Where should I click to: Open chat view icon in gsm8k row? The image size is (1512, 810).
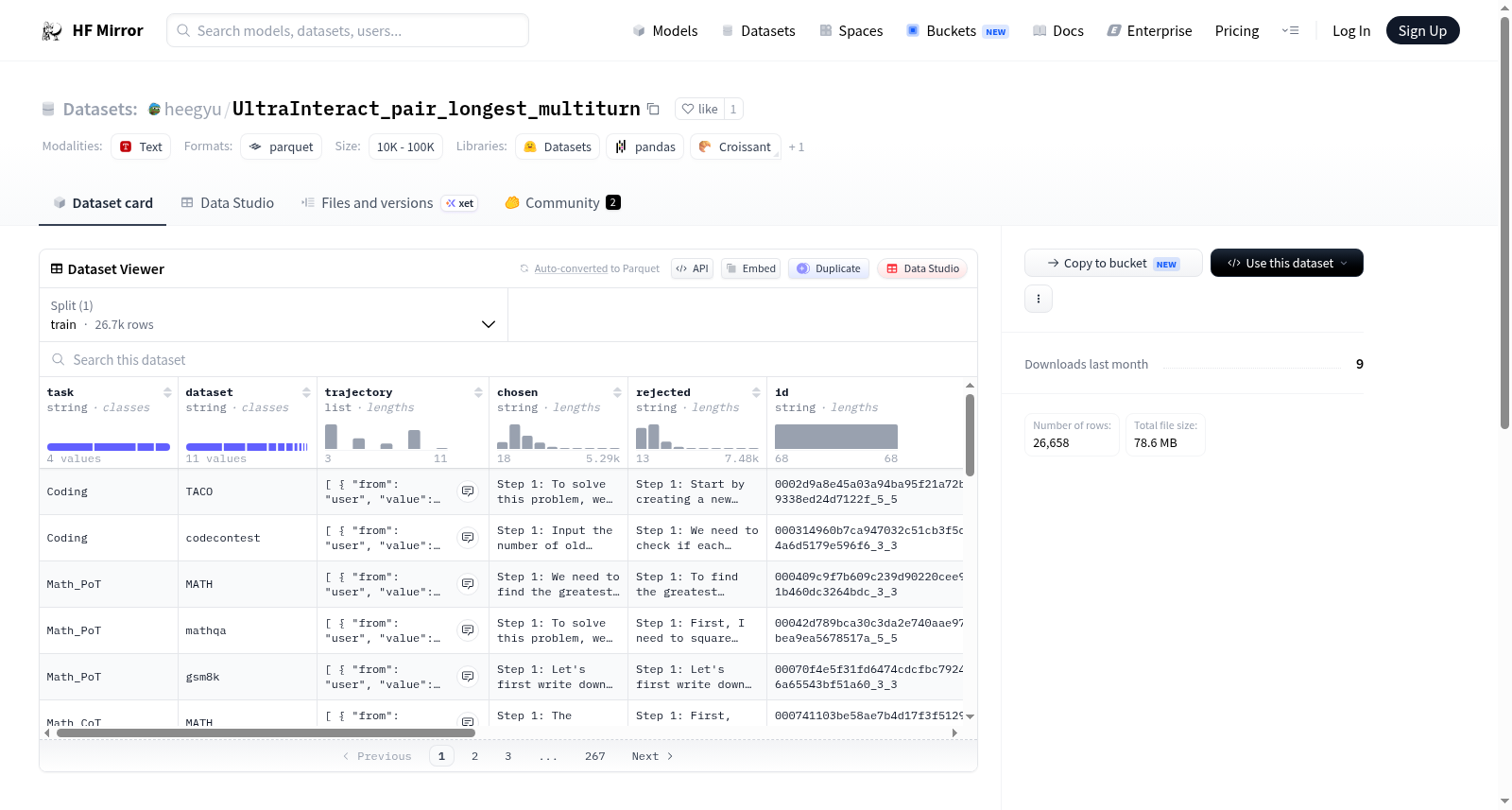tap(468, 677)
